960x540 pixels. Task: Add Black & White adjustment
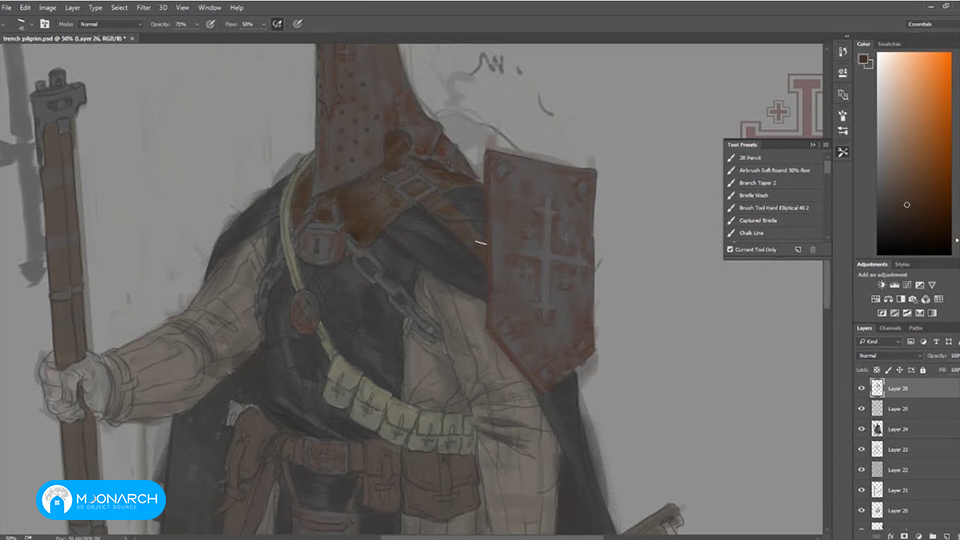(x=901, y=299)
